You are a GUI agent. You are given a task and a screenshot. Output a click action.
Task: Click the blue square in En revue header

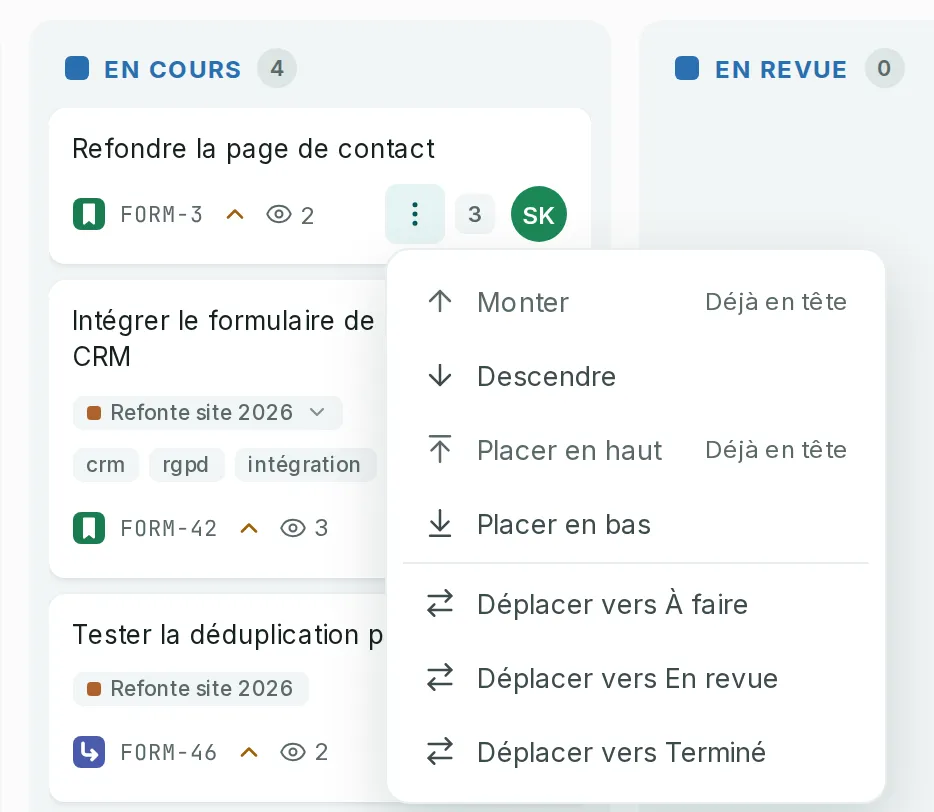pos(687,68)
